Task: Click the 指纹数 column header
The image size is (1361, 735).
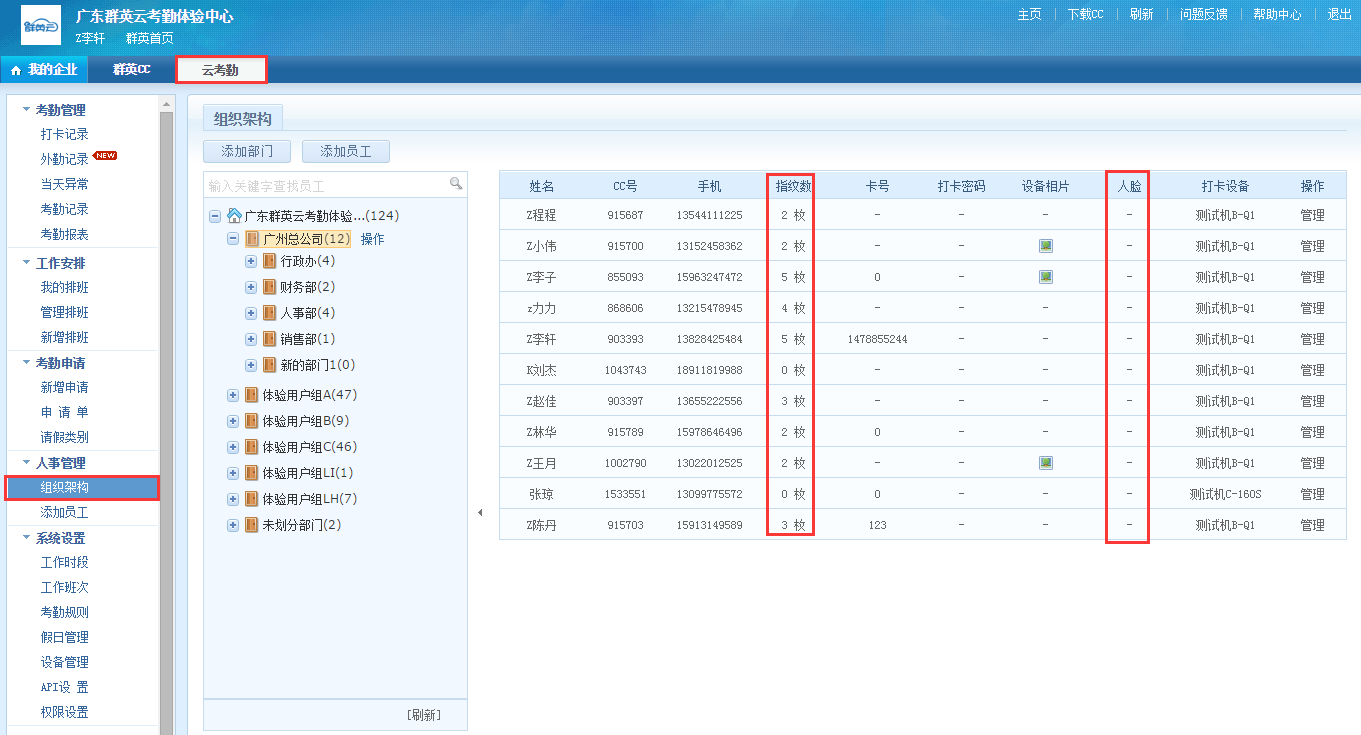Action: click(x=793, y=186)
